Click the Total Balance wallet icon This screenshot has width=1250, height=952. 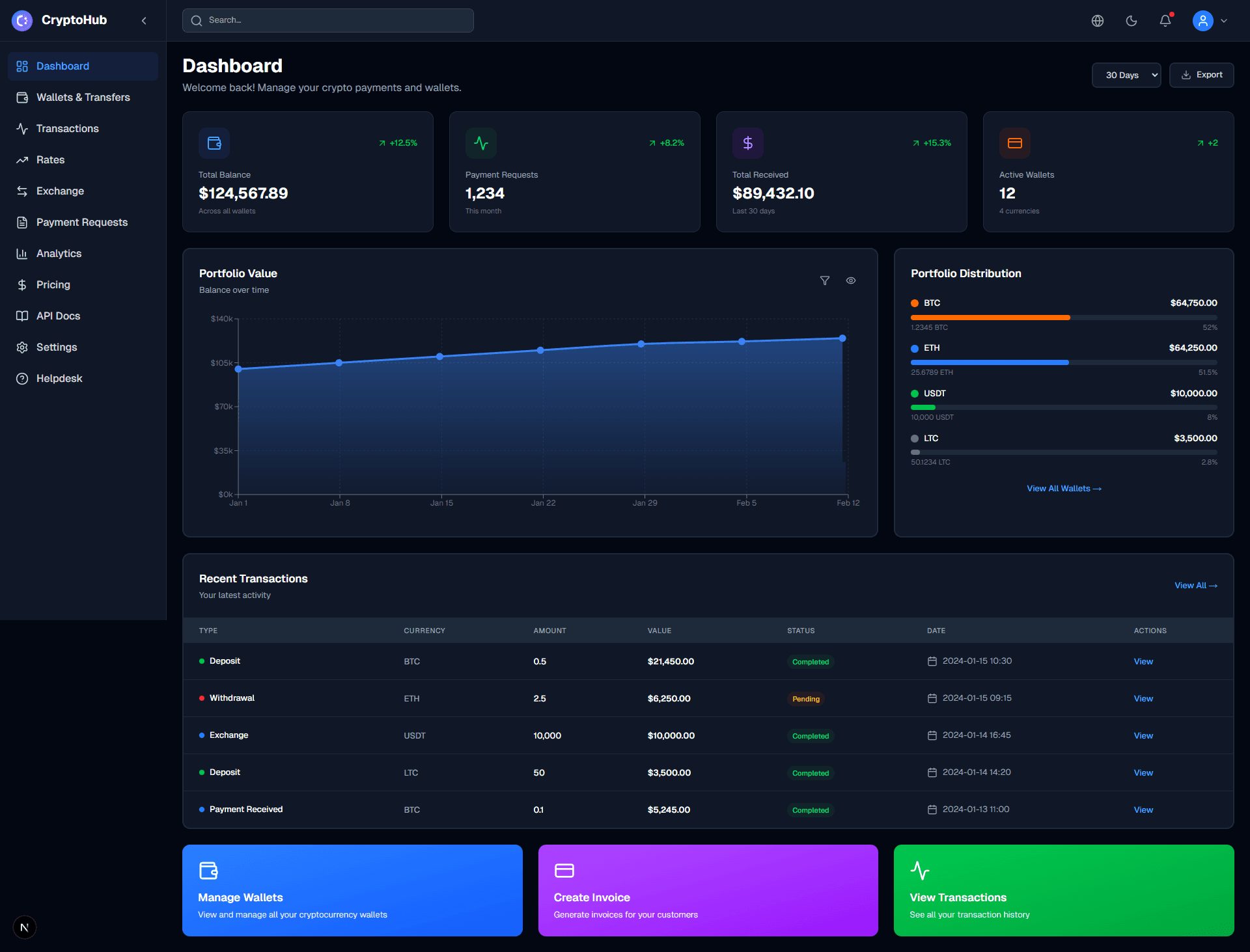(214, 143)
